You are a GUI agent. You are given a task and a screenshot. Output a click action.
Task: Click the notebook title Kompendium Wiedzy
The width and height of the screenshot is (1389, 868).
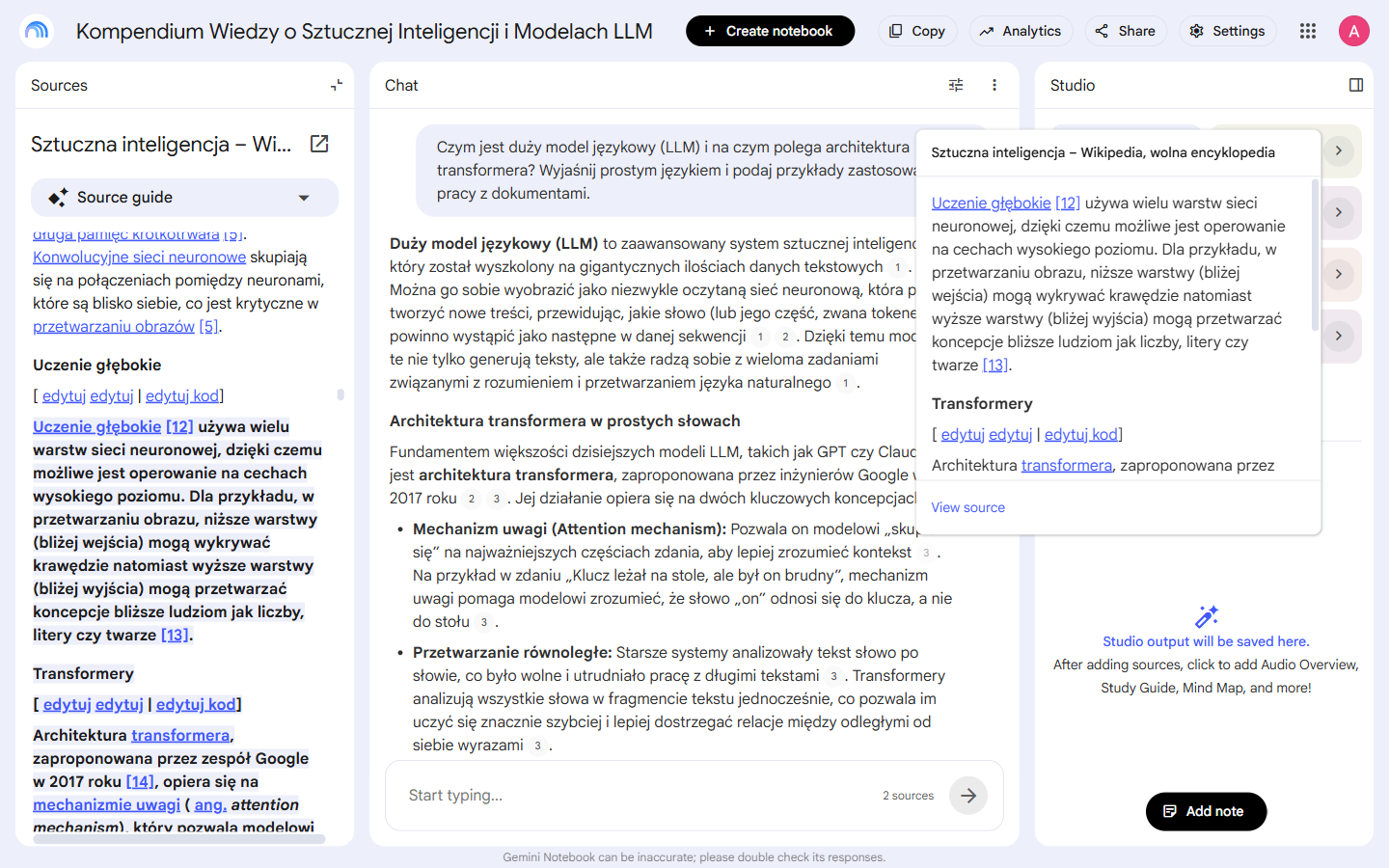click(x=365, y=31)
